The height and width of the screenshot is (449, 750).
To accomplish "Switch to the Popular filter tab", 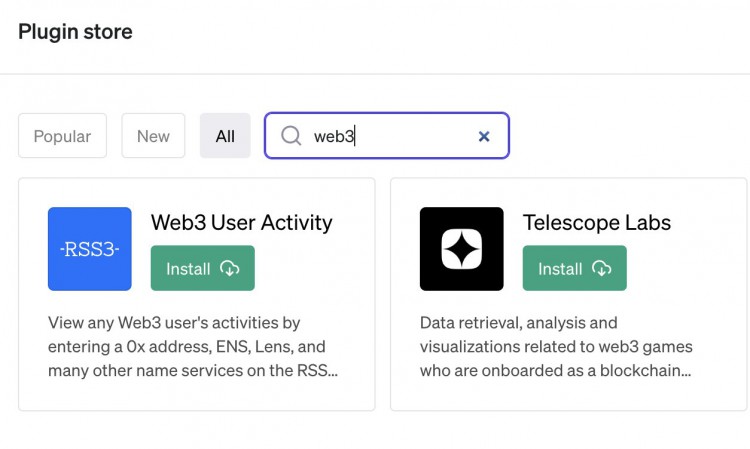I will tap(62, 136).
